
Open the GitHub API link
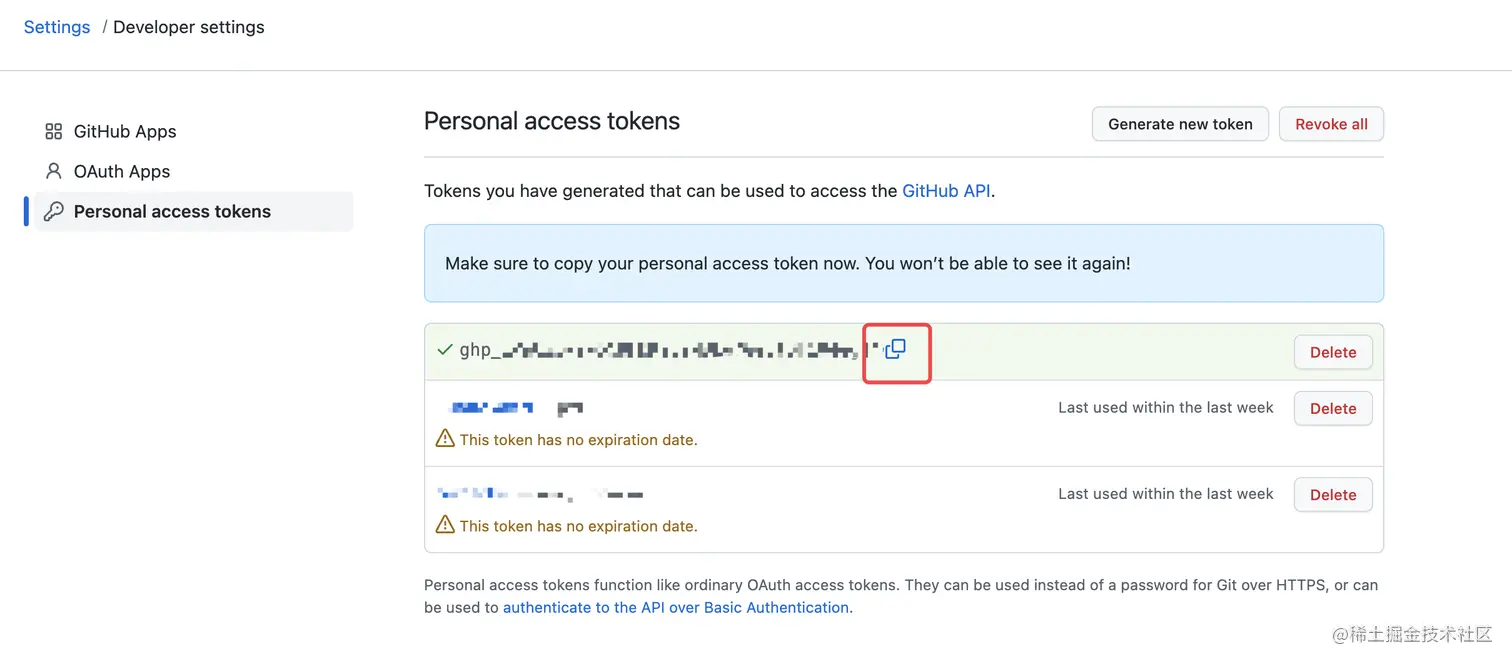946,190
